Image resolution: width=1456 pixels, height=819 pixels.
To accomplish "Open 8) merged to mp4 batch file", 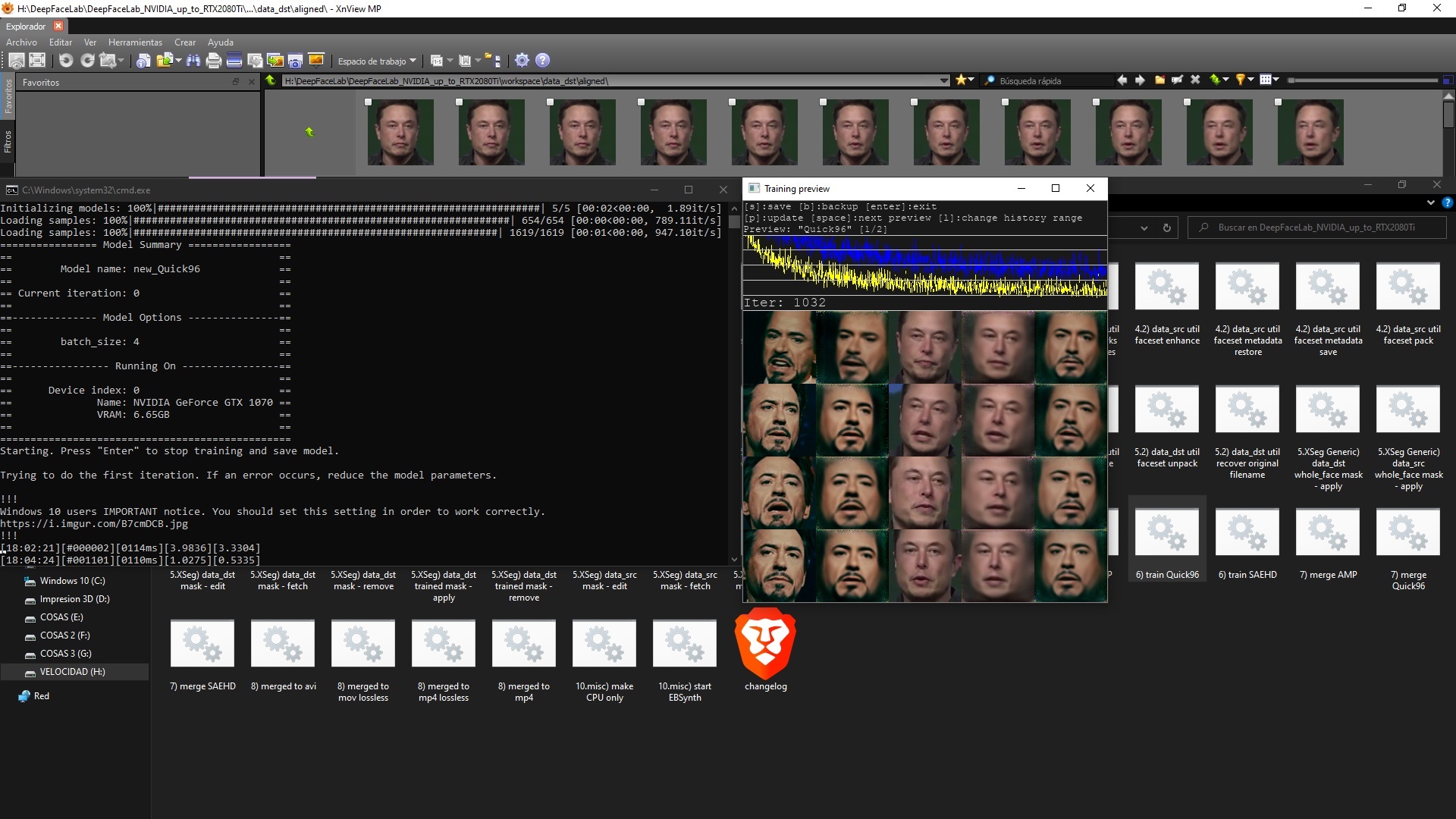I will tap(524, 661).
